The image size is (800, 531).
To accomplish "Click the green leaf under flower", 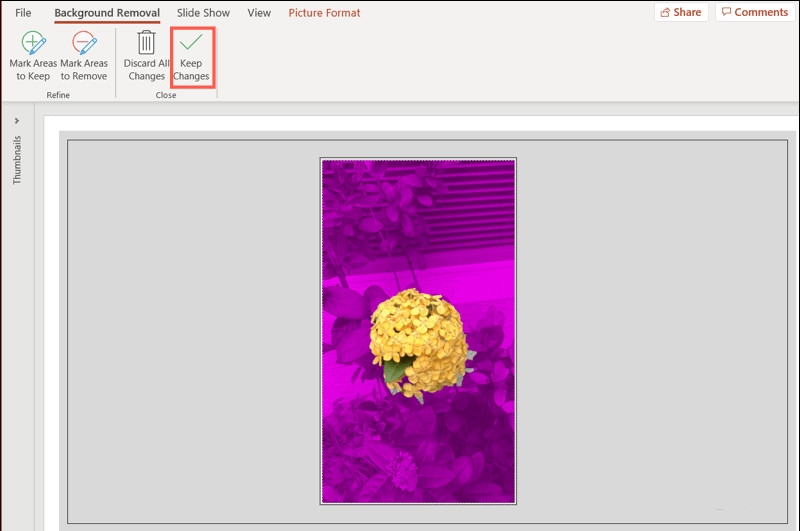I will pos(397,369).
